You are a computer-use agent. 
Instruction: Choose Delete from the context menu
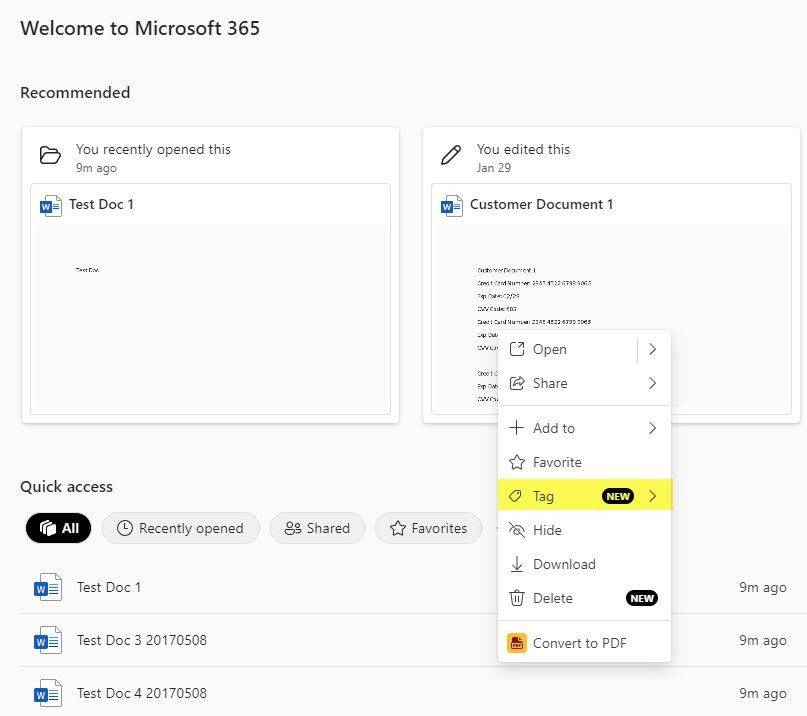pyautogui.click(x=584, y=598)
